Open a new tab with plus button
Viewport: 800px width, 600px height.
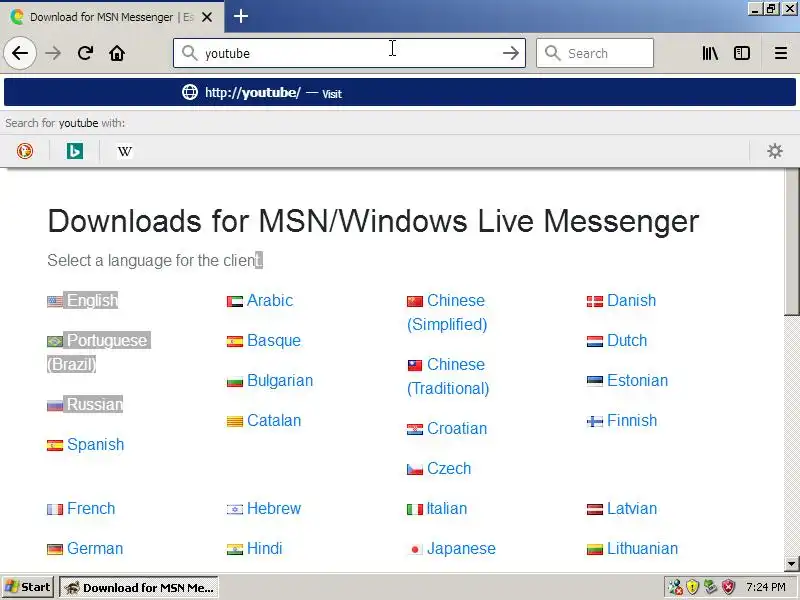[x=241, y=16]
